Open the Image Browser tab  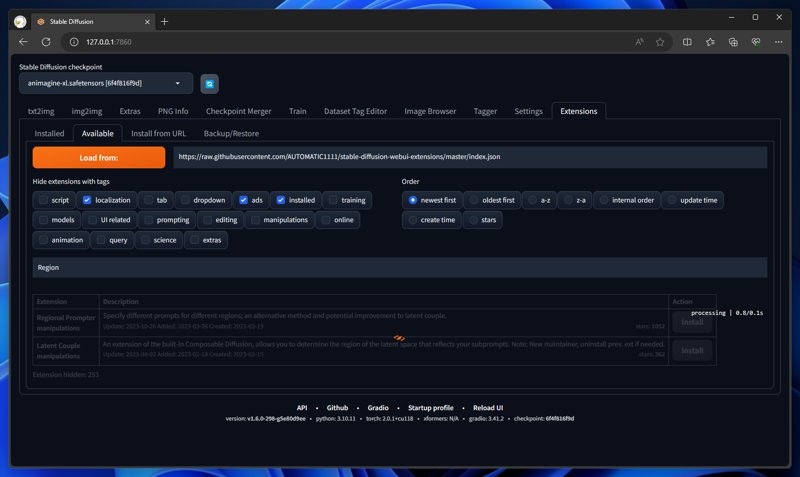coord(430,111)
